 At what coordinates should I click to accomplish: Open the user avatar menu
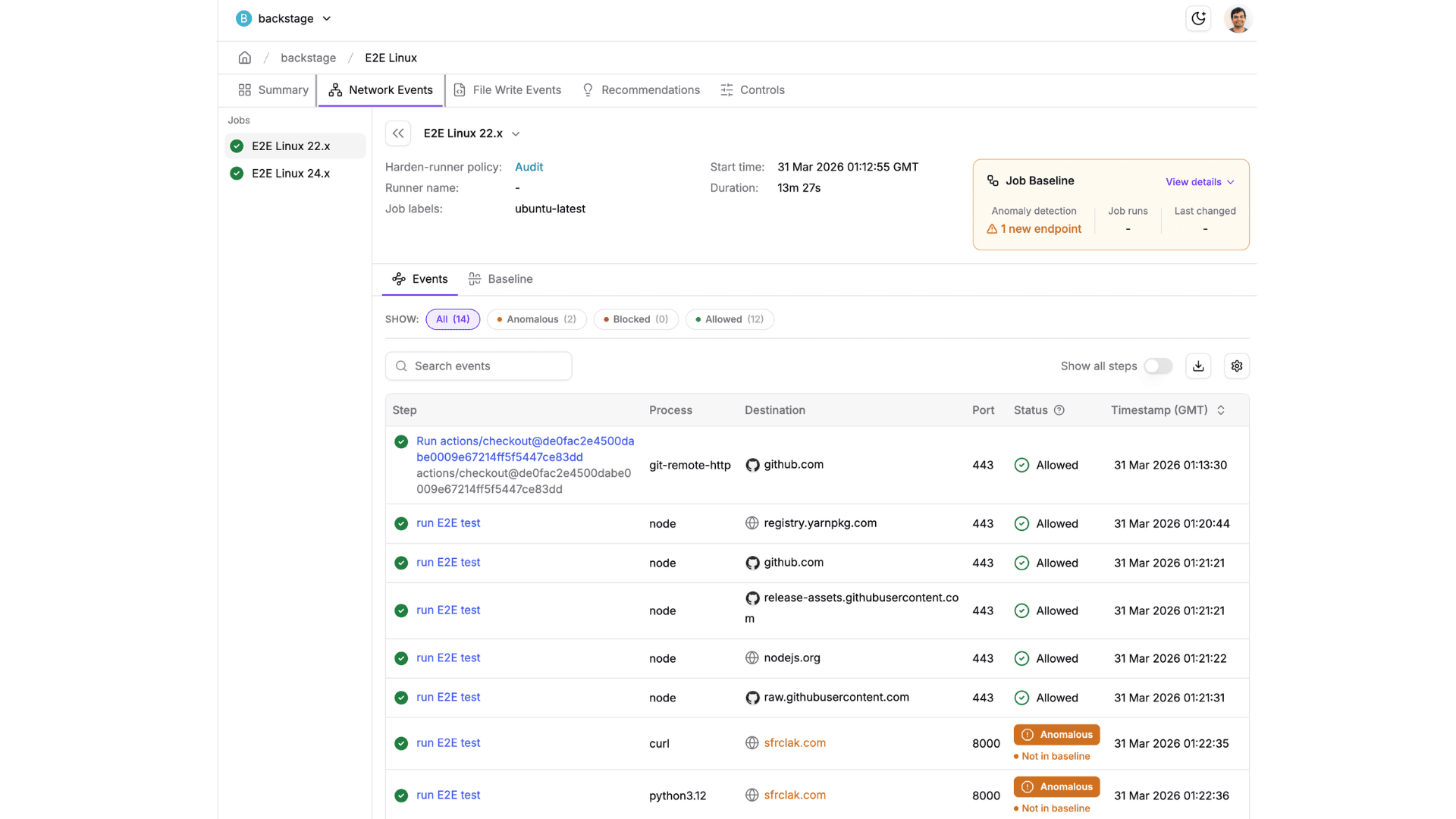pyautogui.click(x=1238, y=19)
